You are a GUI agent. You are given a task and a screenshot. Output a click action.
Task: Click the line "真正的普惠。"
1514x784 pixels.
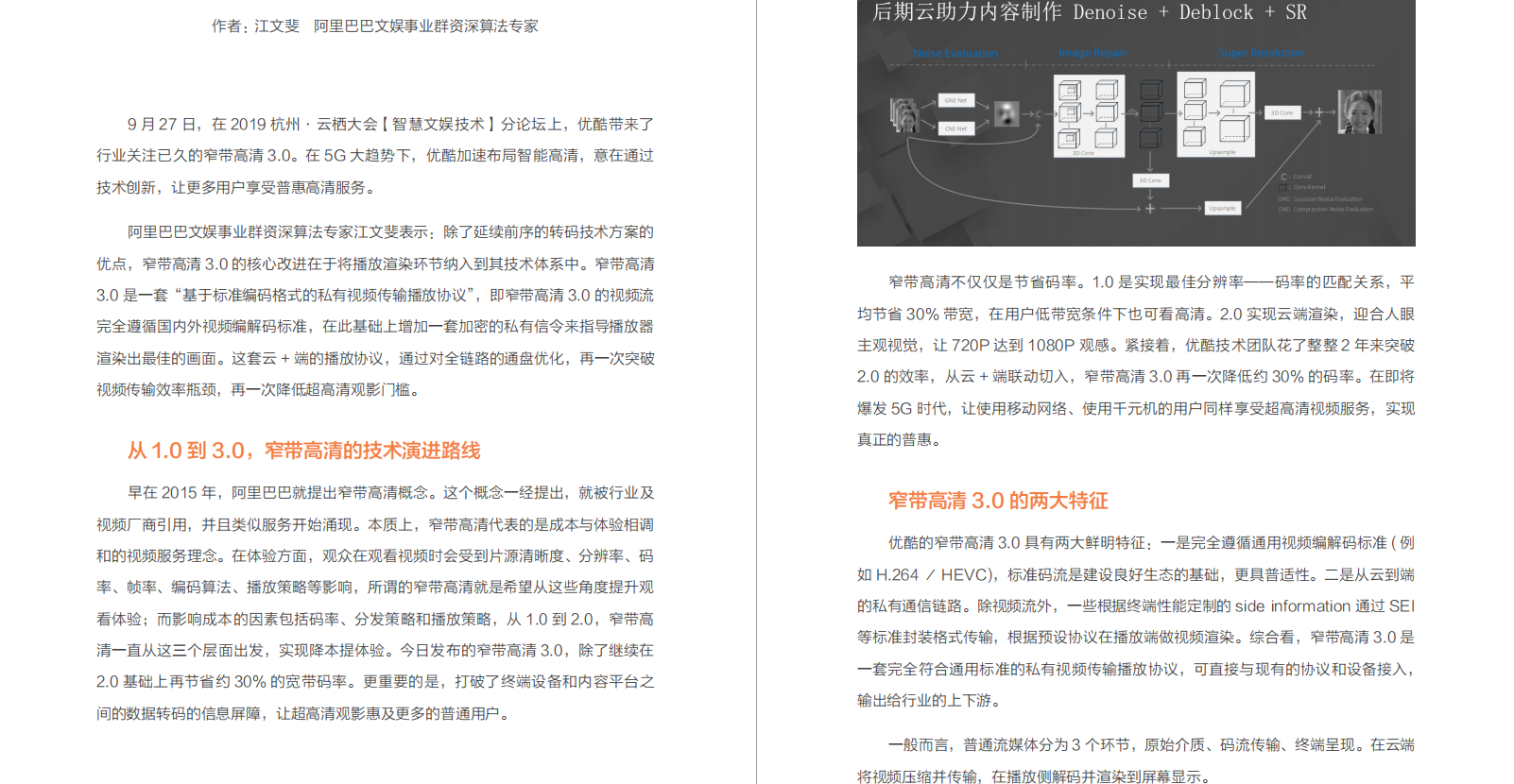(x=902, y=440)
